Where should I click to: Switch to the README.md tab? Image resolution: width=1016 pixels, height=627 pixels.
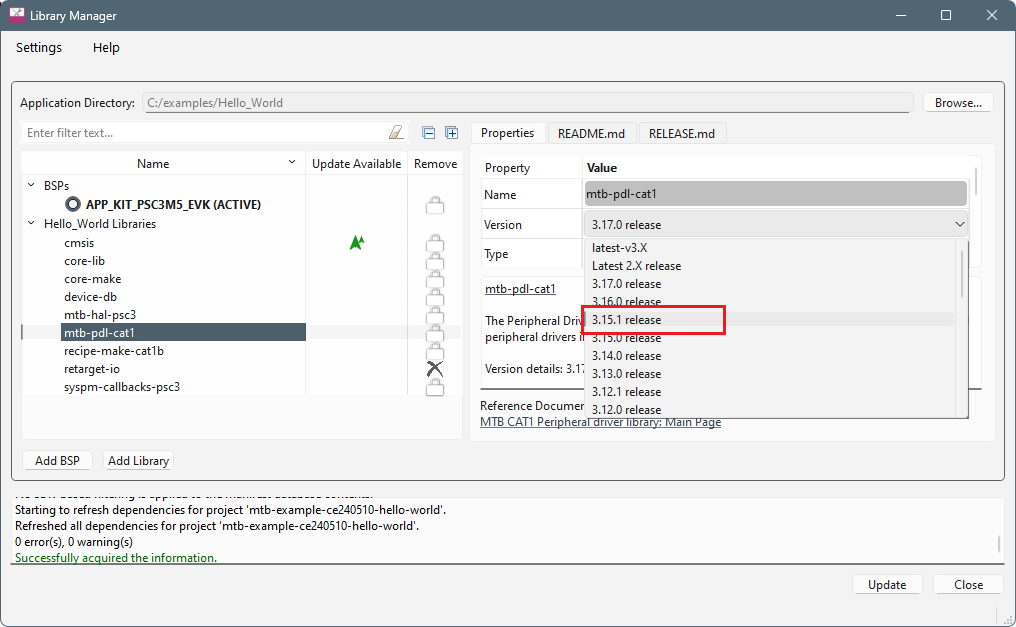591,133
